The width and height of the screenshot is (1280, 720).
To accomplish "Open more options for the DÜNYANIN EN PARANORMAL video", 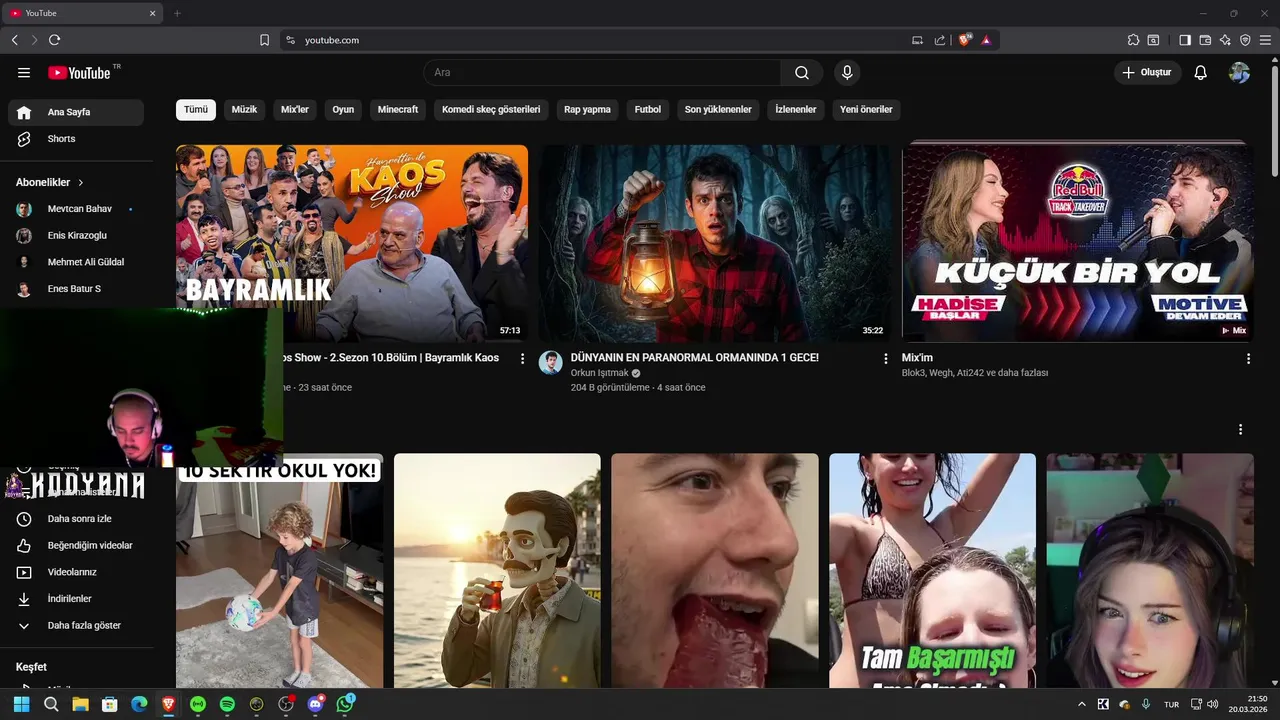I will click(885, 358).
